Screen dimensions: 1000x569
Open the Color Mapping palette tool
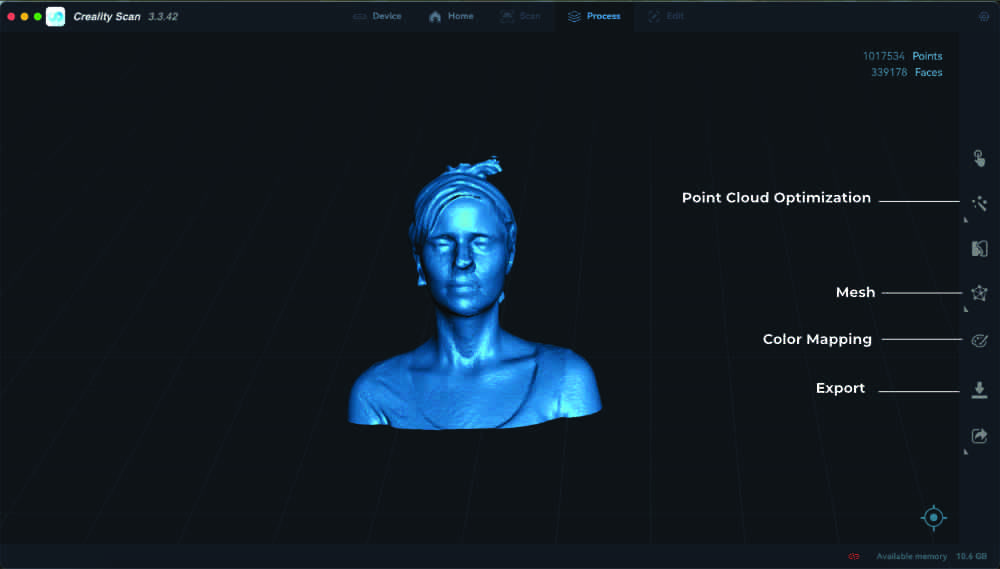(x=979, y=340)
